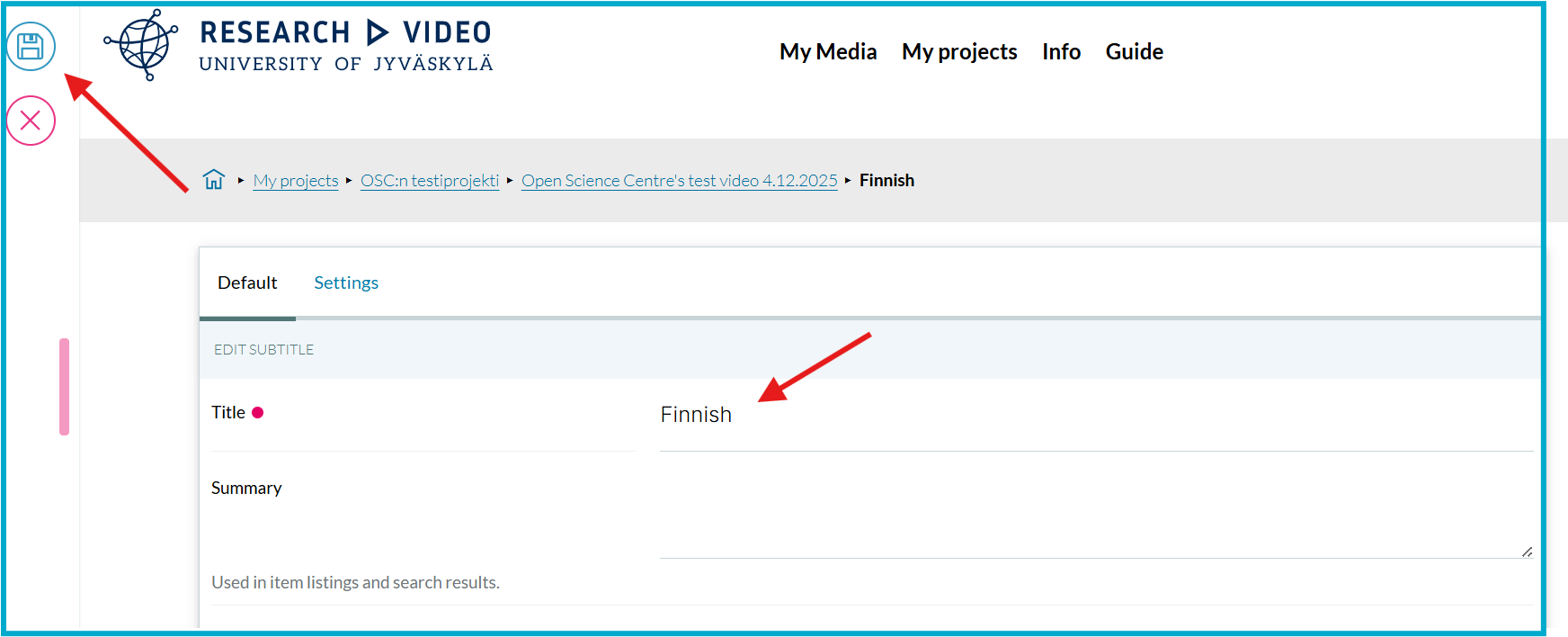Click the Edit Subtitle section header
Screen dimensions: 1568x637
tap(263, 350)
